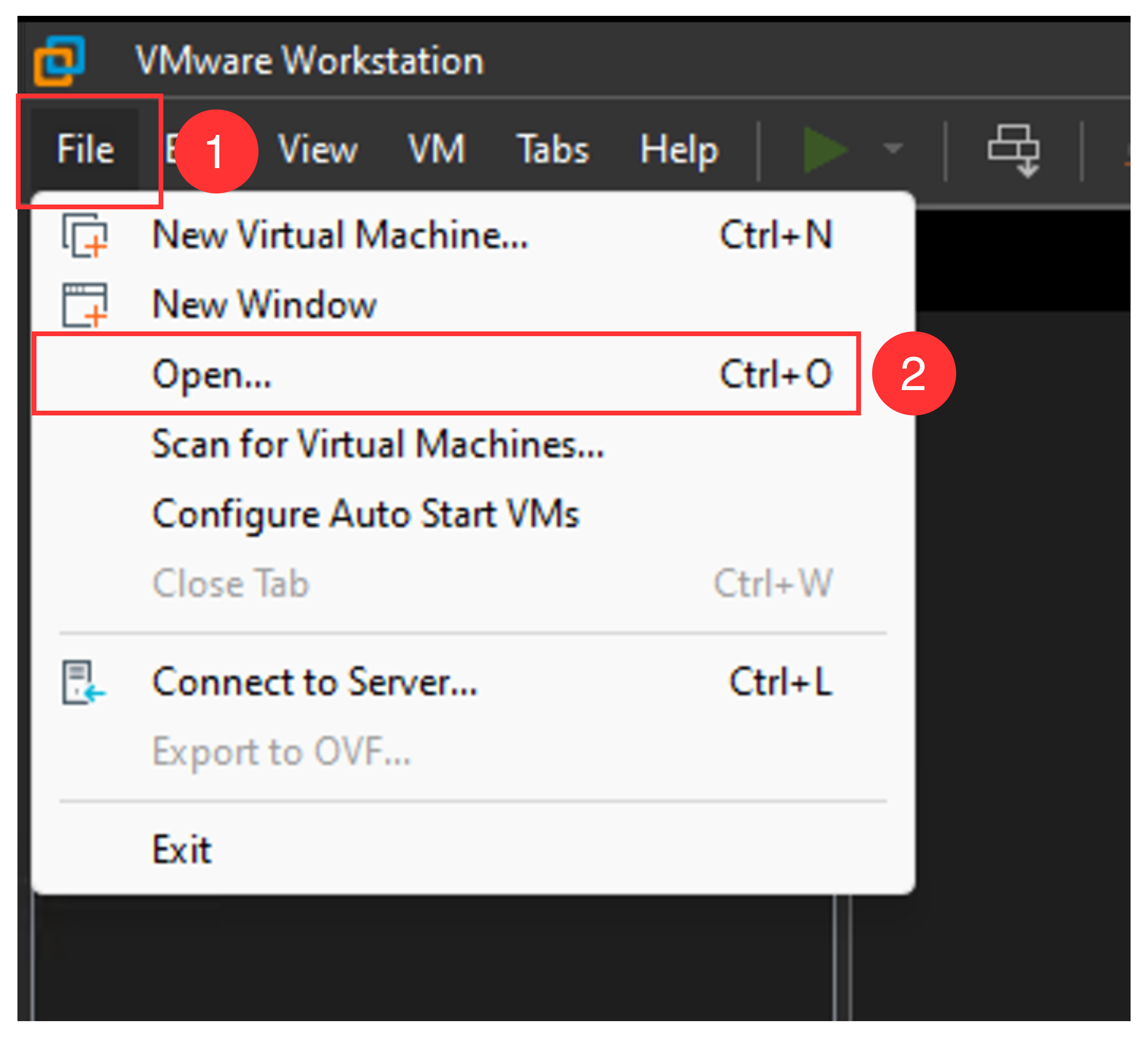Open the View menu

[318, 149]
